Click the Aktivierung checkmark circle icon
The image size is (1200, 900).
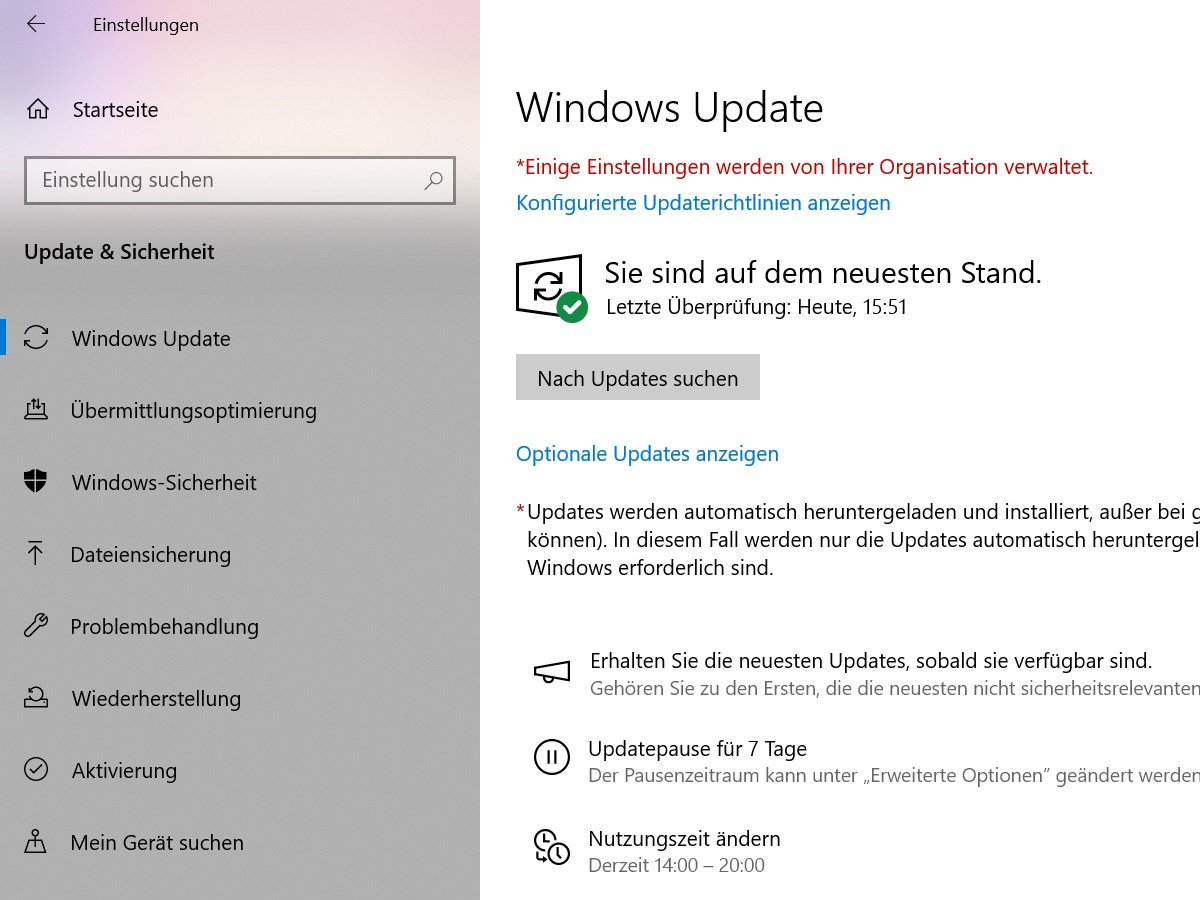[36, 770]
